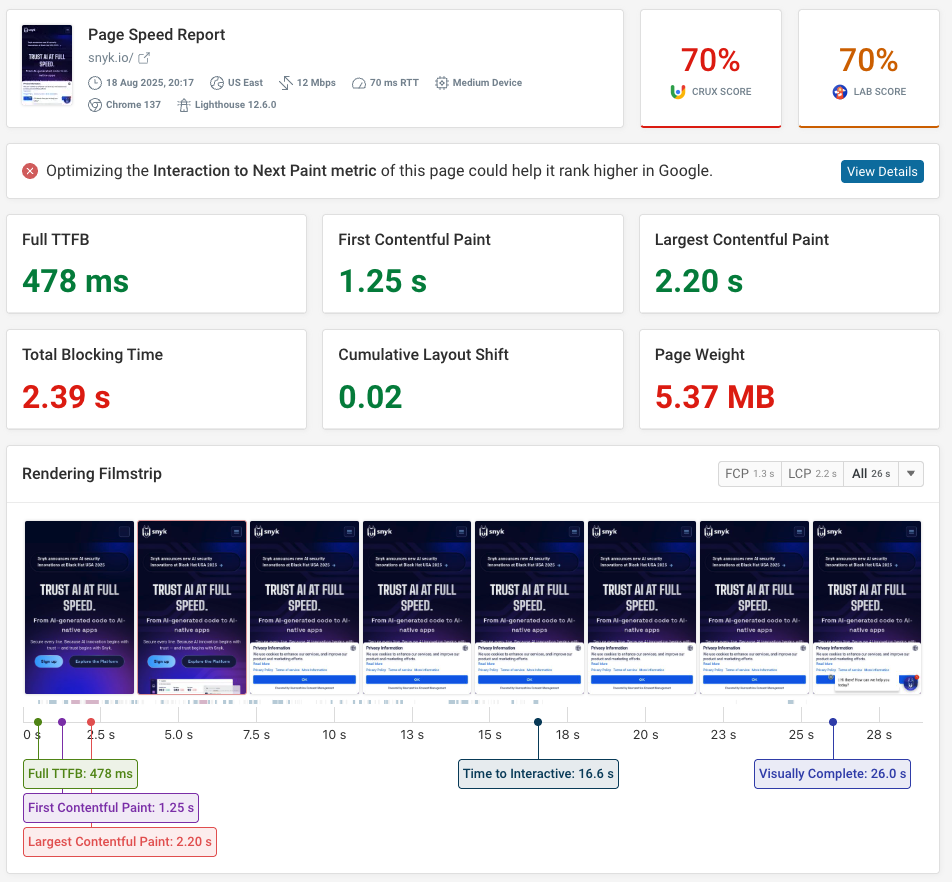952x882 pixels.
Task: Click the Visually Complete 26.0 s marker
Action: [x=832, y=774]
